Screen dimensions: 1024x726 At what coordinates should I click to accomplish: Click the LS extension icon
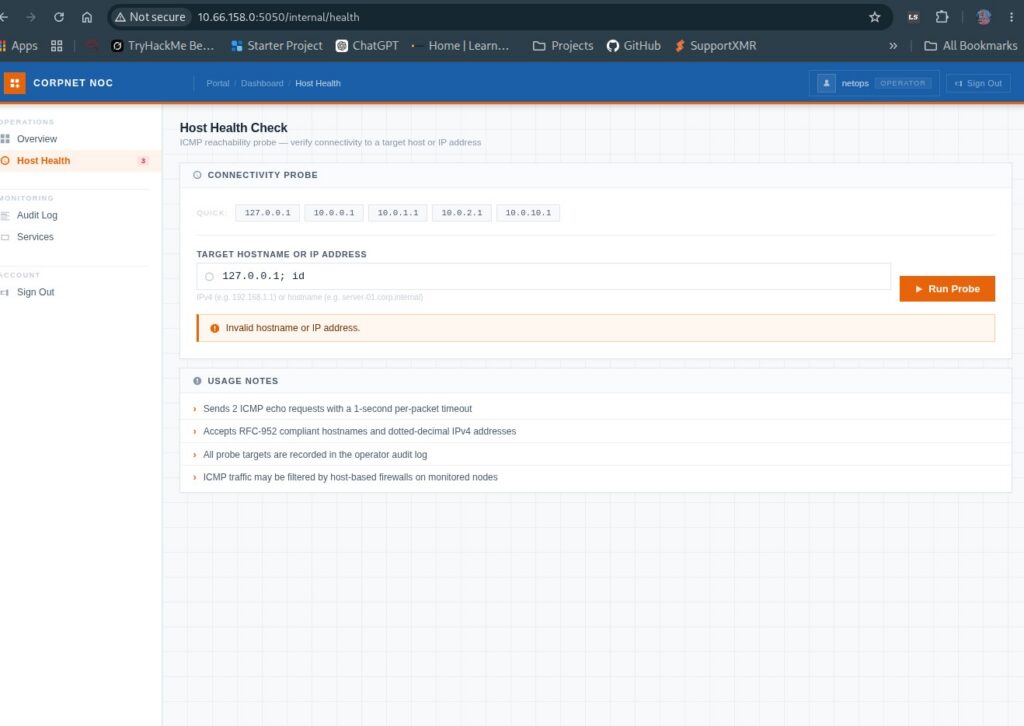(913, 17)
